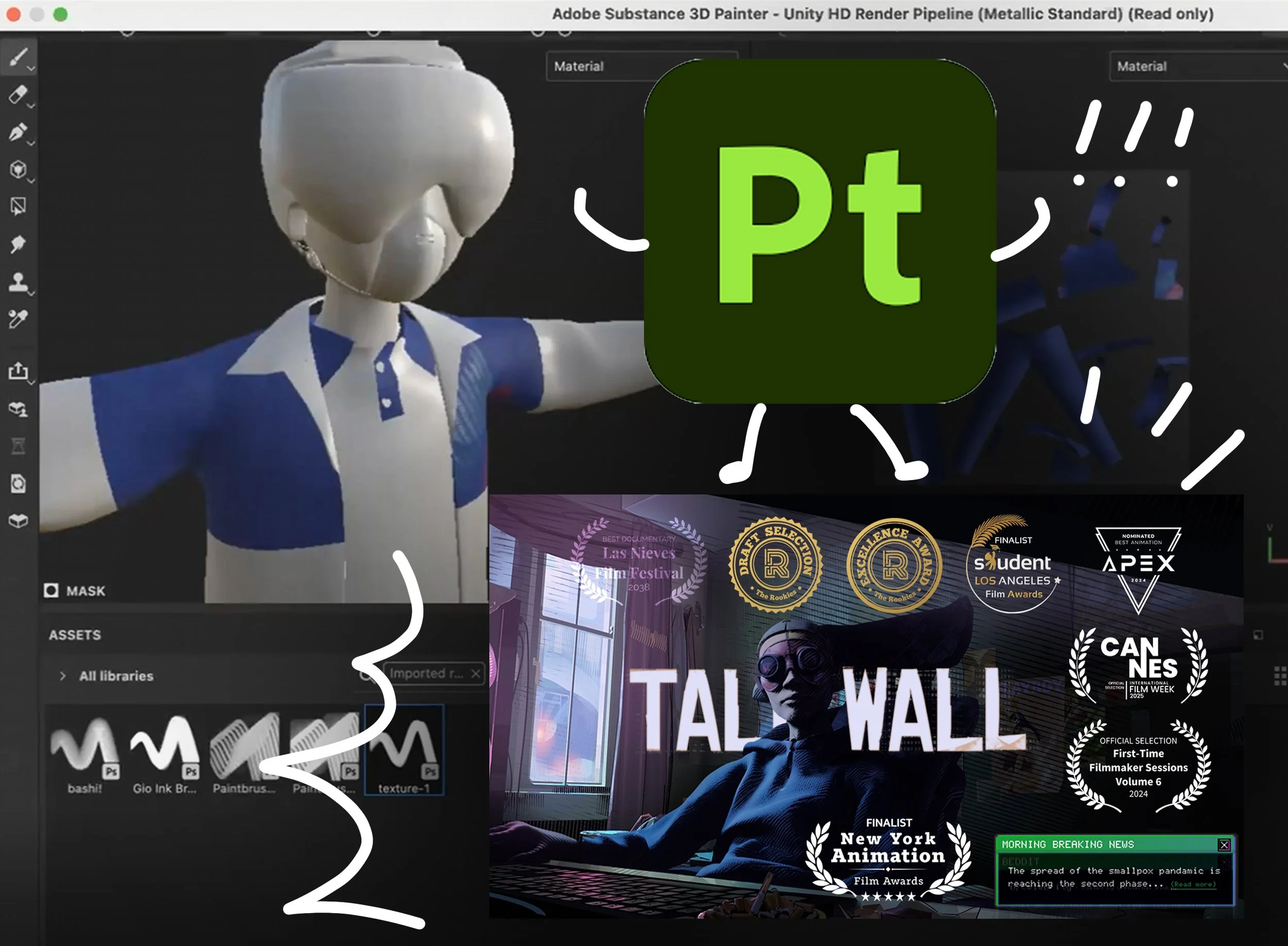Viewport: 1288px width, 946px height.
Task: Click the hourglass icon in the left toolbar
Action: [x=19, y=445]
